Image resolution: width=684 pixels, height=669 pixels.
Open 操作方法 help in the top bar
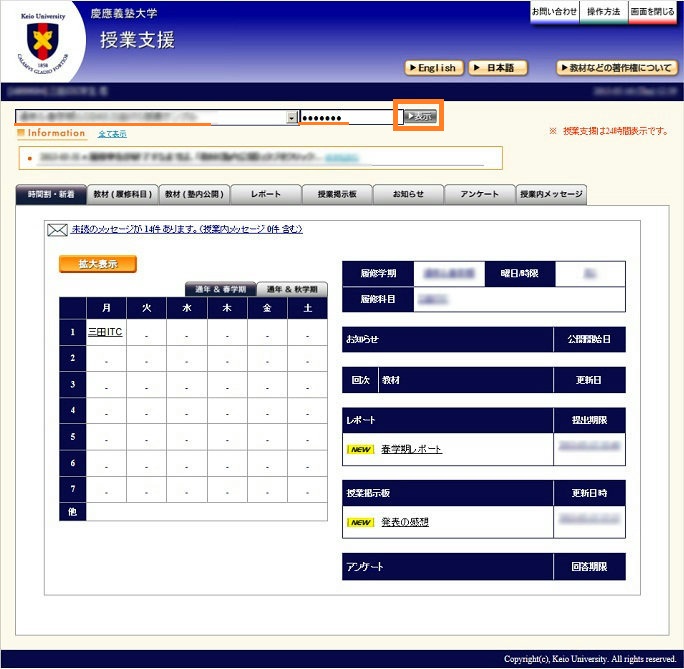[x=604, y=11]
